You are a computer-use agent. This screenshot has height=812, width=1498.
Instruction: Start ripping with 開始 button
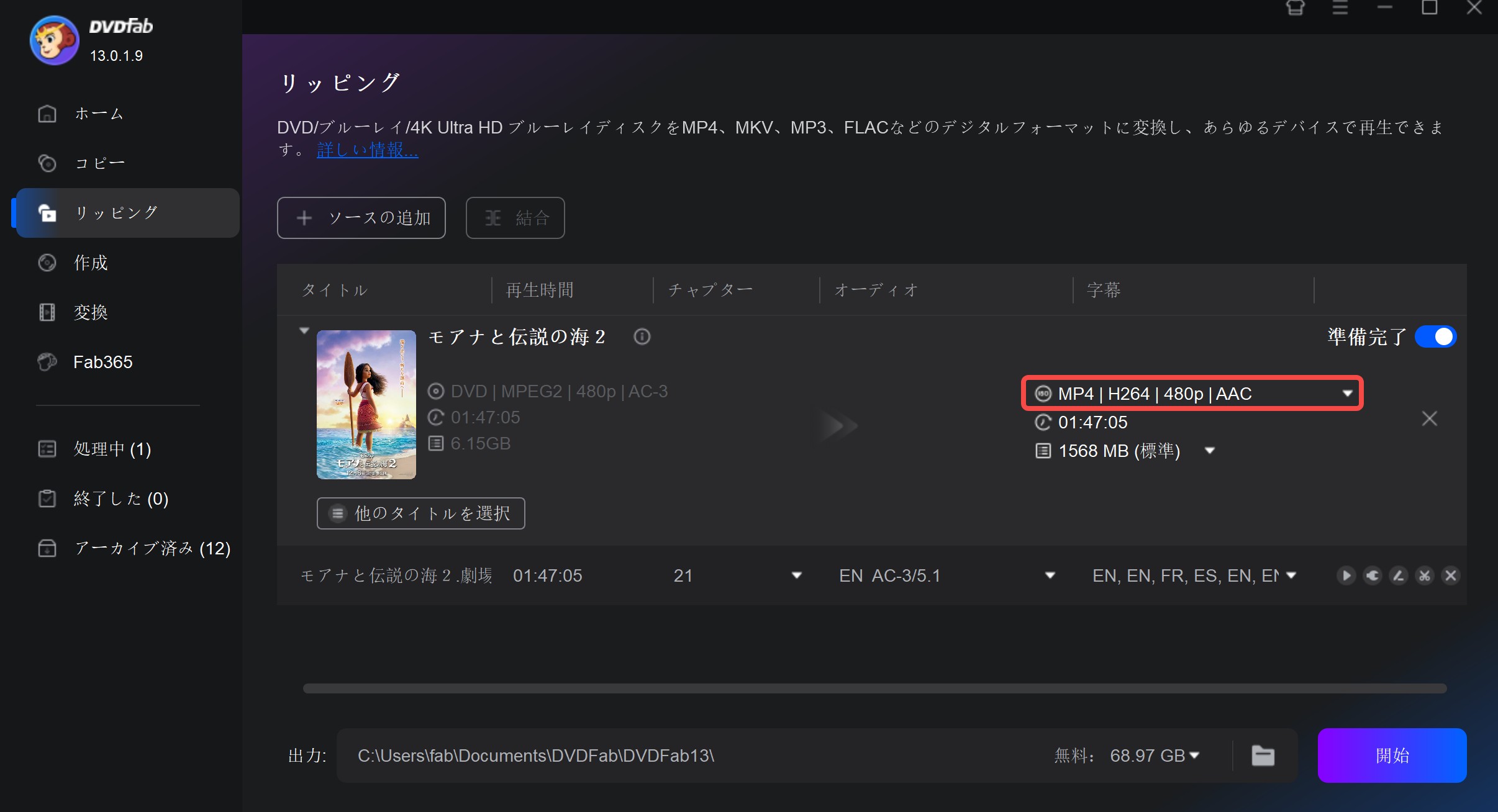tap(1392, 756)
